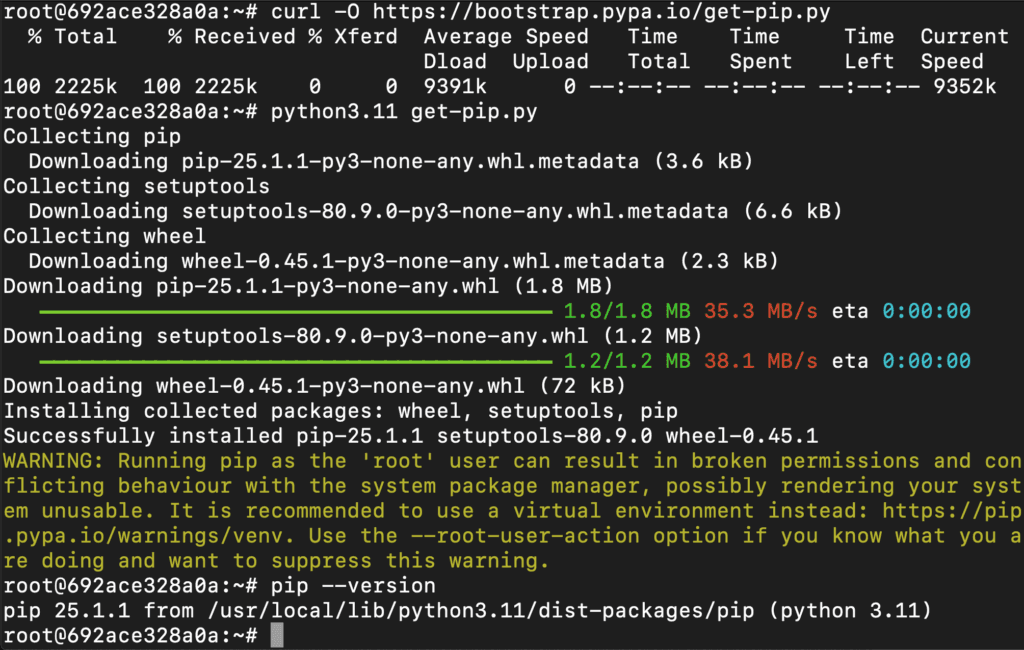Click the 'Collecting wheel' line
The height and width of the screenshot is (650, 1024).
[104, 236]
